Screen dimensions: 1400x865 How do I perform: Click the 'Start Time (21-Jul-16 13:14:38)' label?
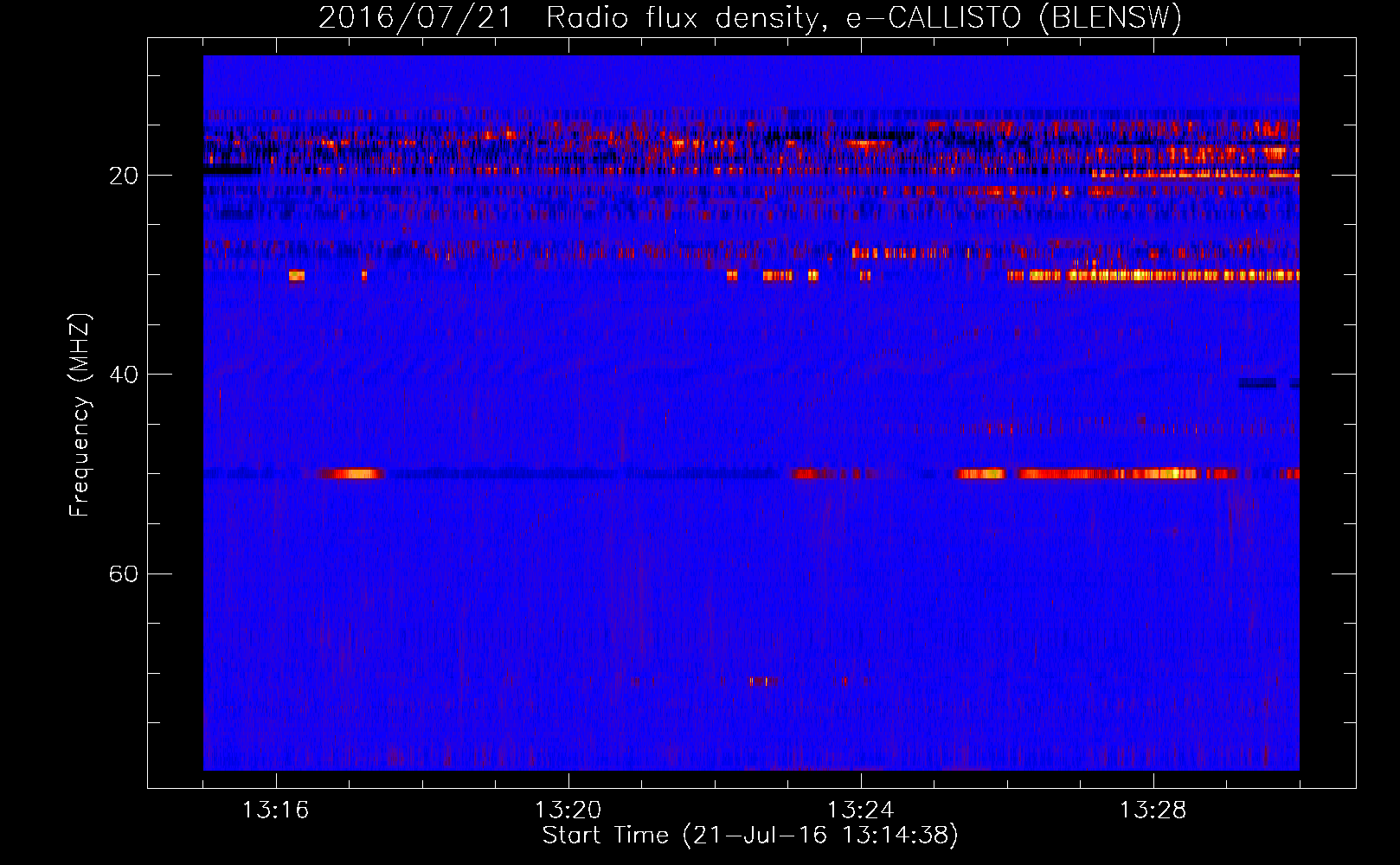click(750, 835)
